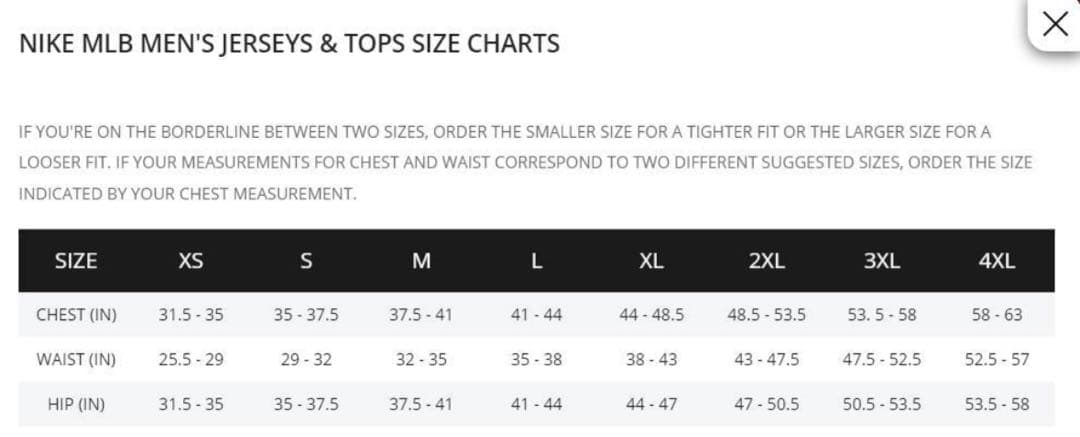This screenshot has width=1080, height=437.
Task: Select the XL size column header
Action: [651, 261]
